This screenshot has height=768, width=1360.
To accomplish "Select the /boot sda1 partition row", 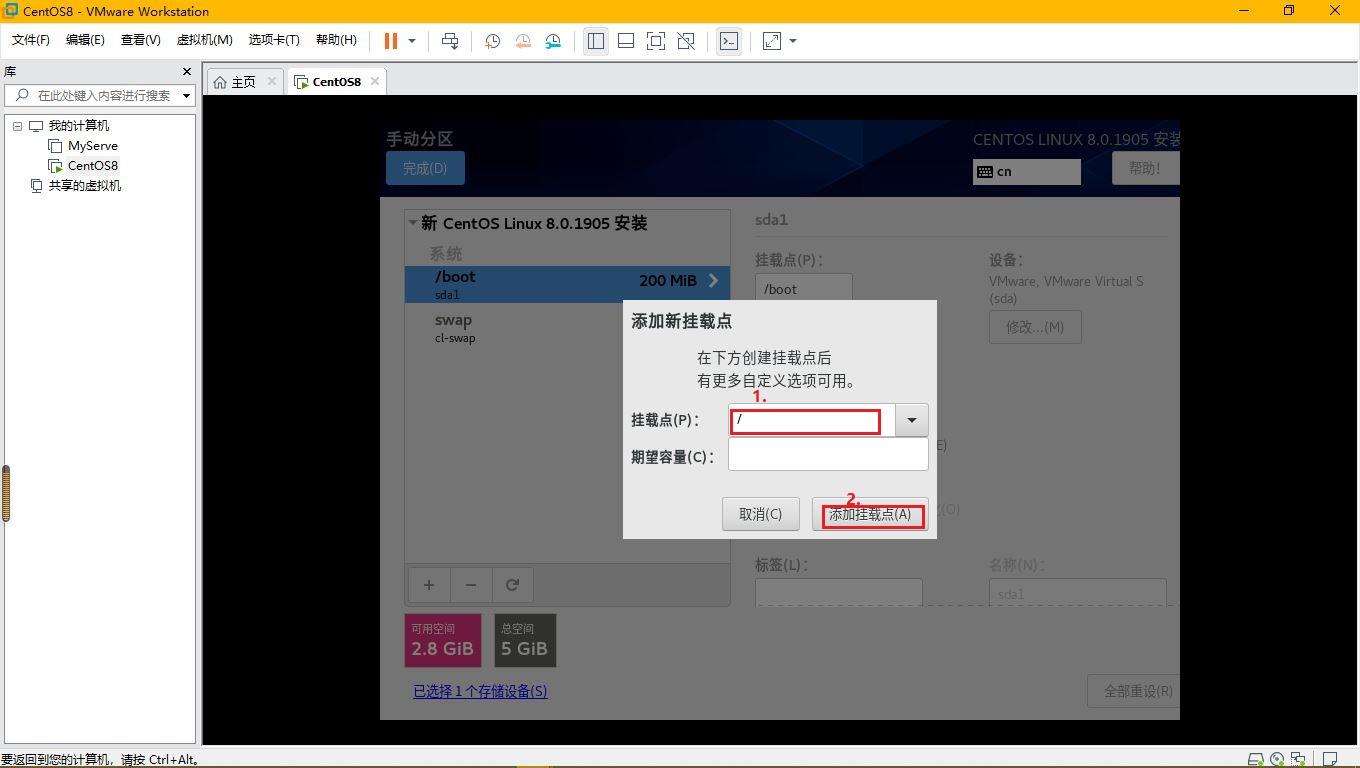I will [x=567, y=284].
